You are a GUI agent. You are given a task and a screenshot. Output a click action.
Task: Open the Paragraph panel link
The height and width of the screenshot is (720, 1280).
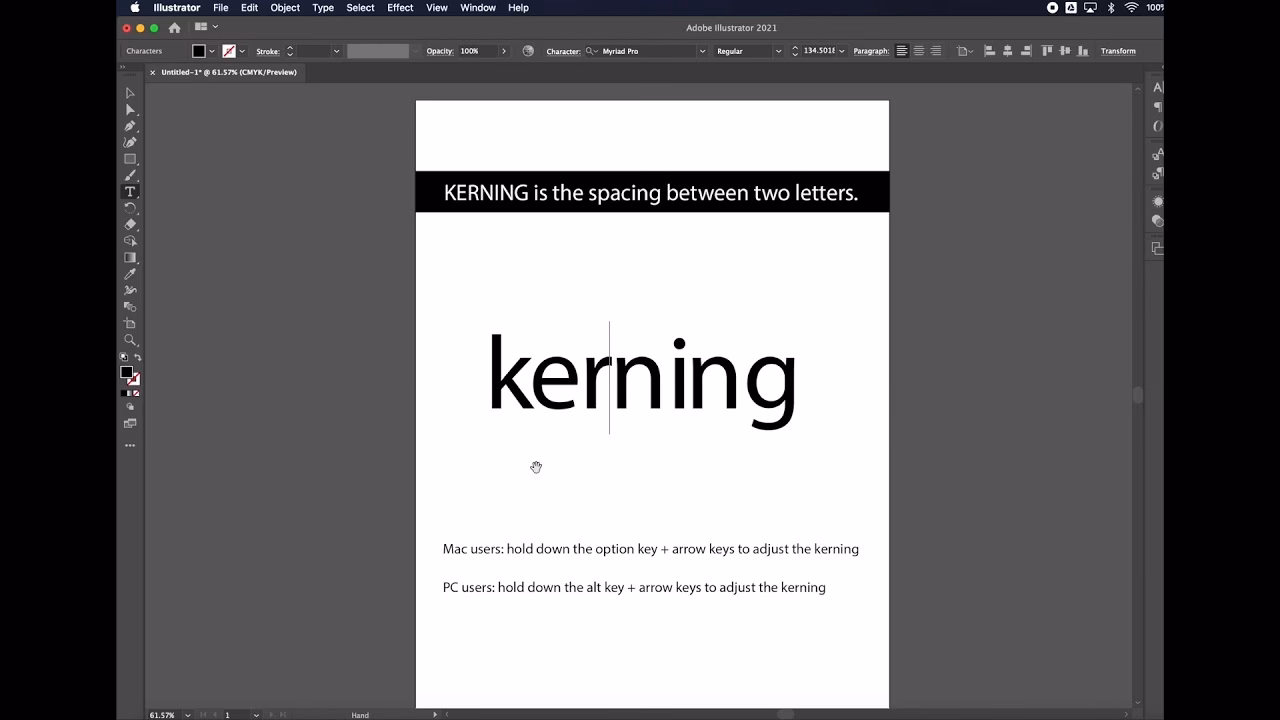point(870,51)
